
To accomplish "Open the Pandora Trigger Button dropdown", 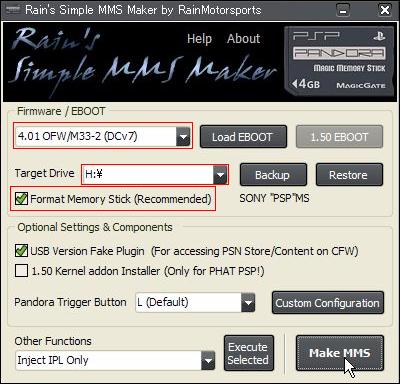I will [195, 303].
